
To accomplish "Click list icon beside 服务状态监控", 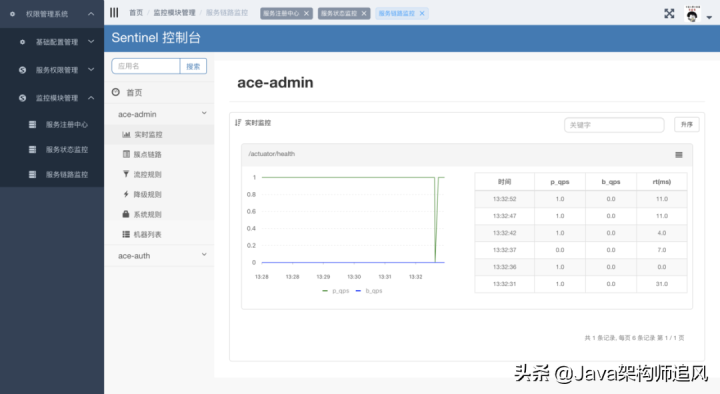I will 32,149.
